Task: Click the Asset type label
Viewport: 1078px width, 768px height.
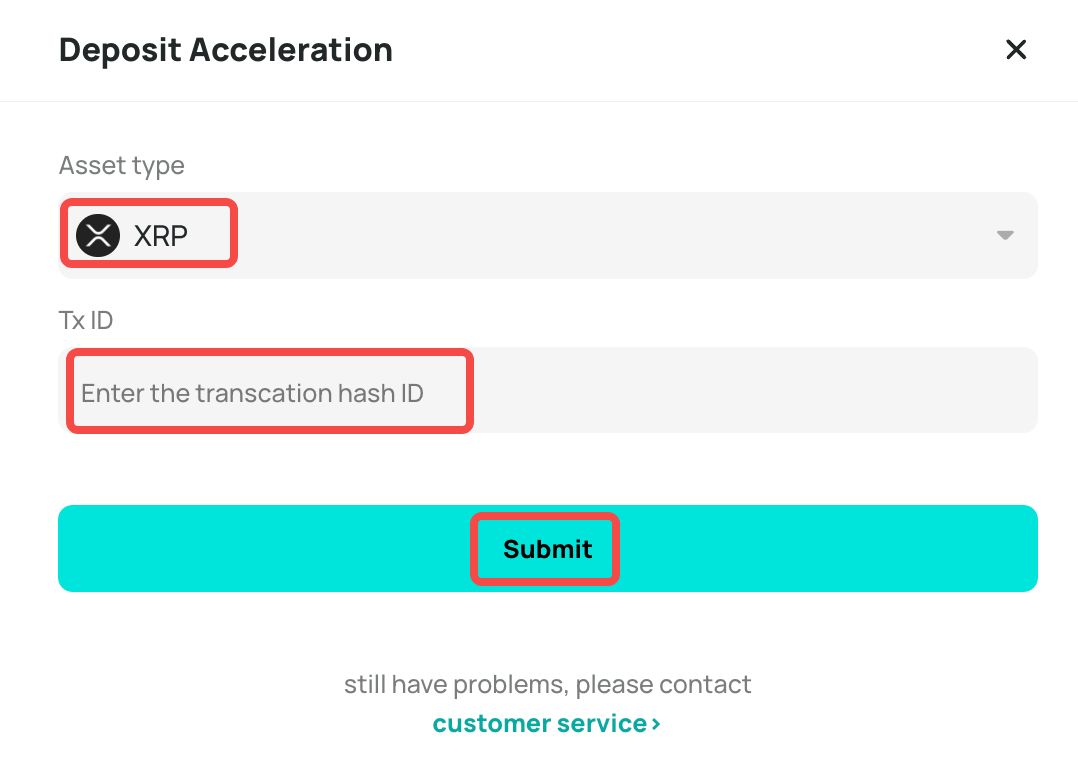Action: (x=122, y=165)
